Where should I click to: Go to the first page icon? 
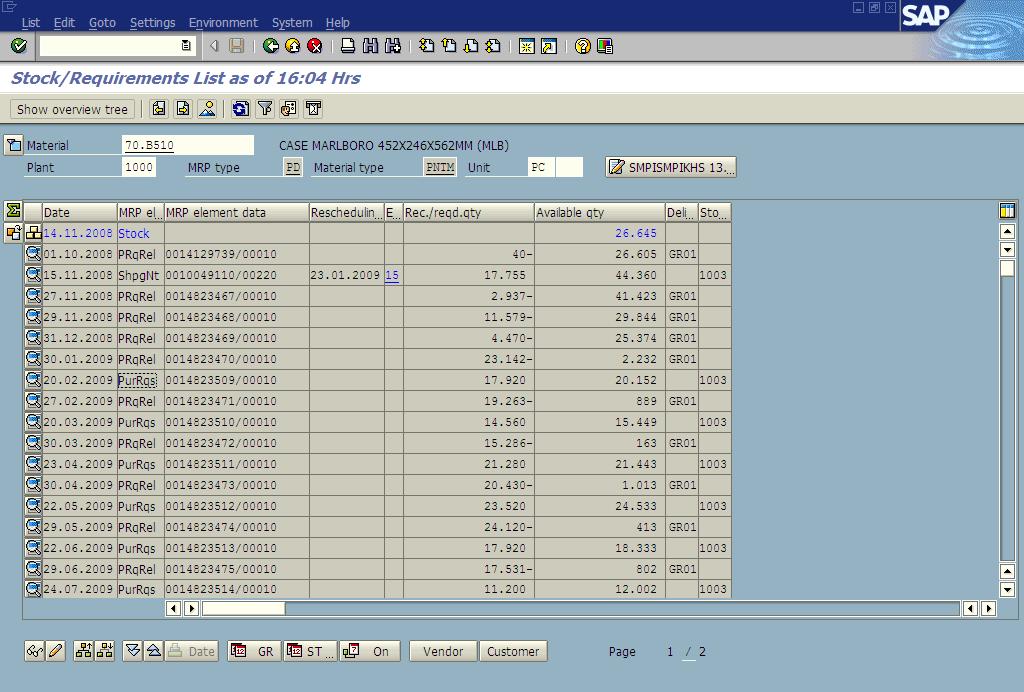coord(426,46)
